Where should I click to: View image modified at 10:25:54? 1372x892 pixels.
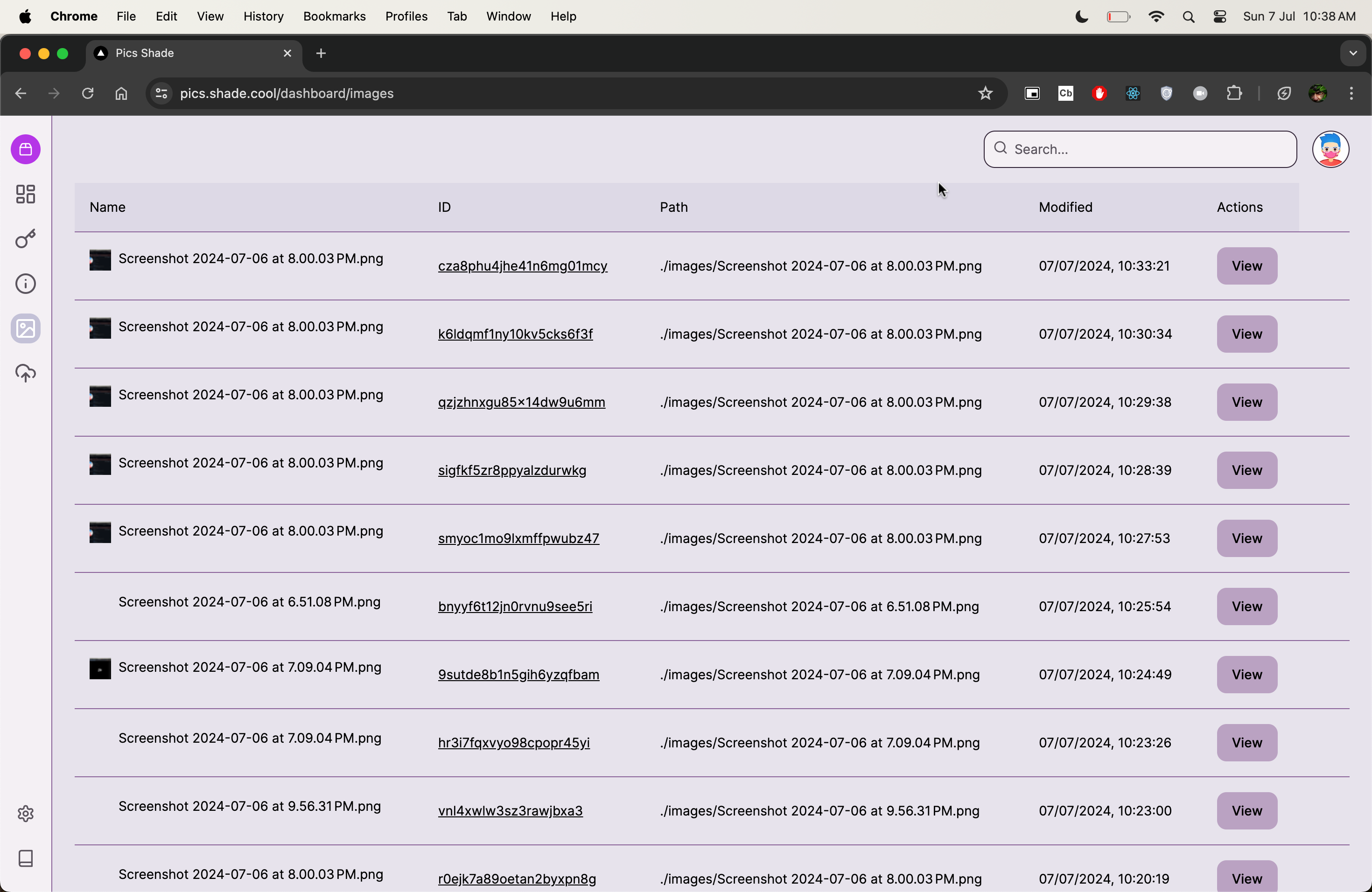coord(1246,606)
